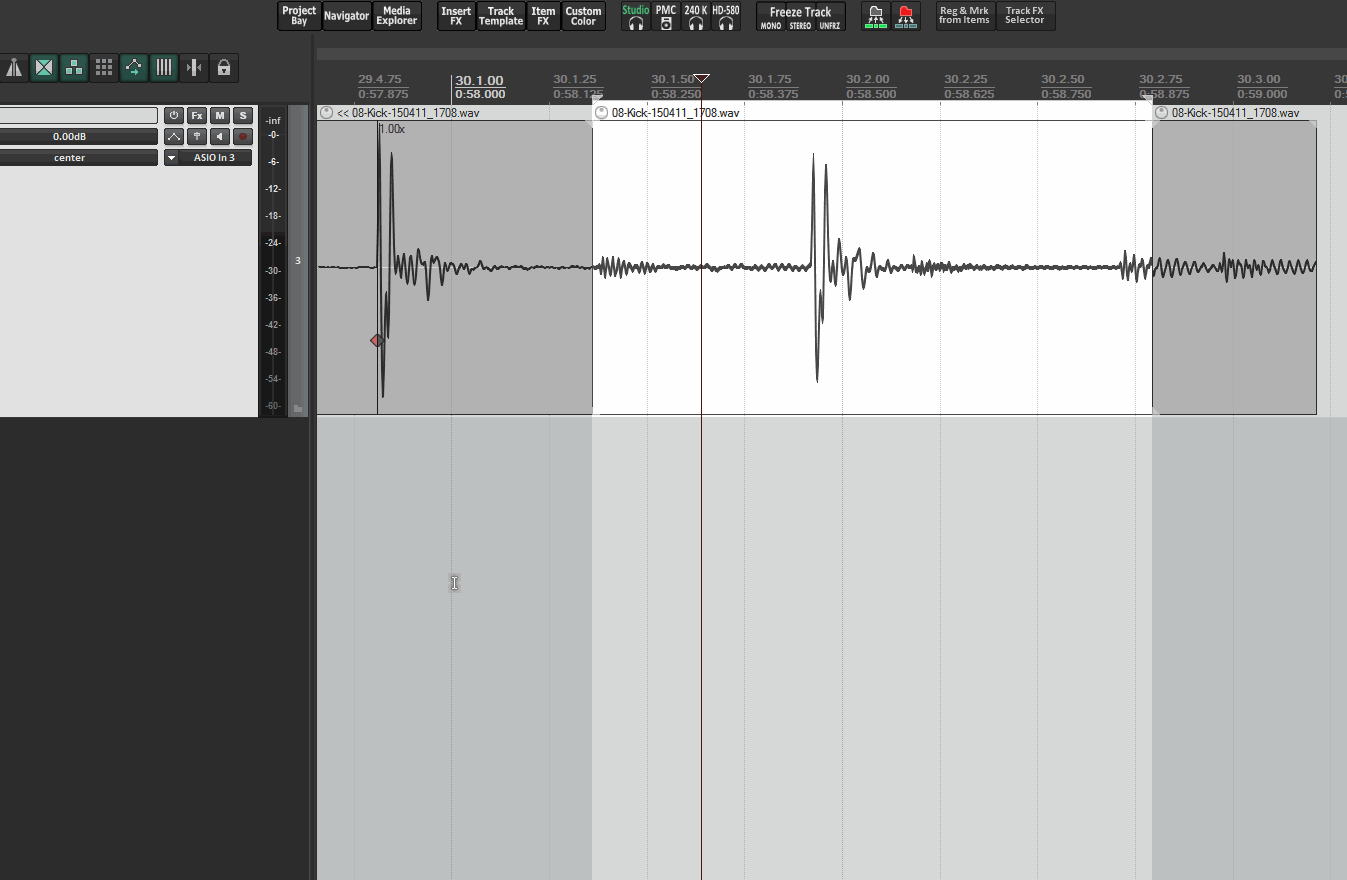
Task: Click ruler at 30.1.00 mark
Action: (479, 80)
